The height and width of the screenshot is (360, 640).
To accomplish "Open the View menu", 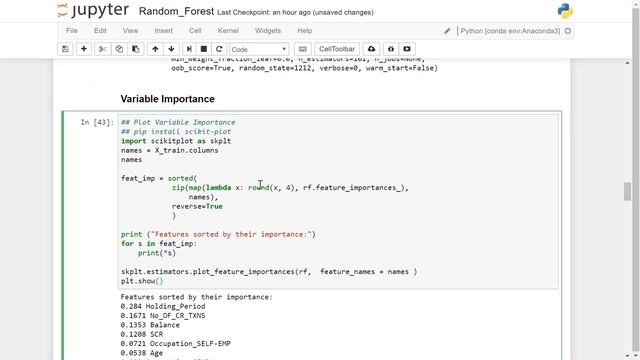I will 130,31.
